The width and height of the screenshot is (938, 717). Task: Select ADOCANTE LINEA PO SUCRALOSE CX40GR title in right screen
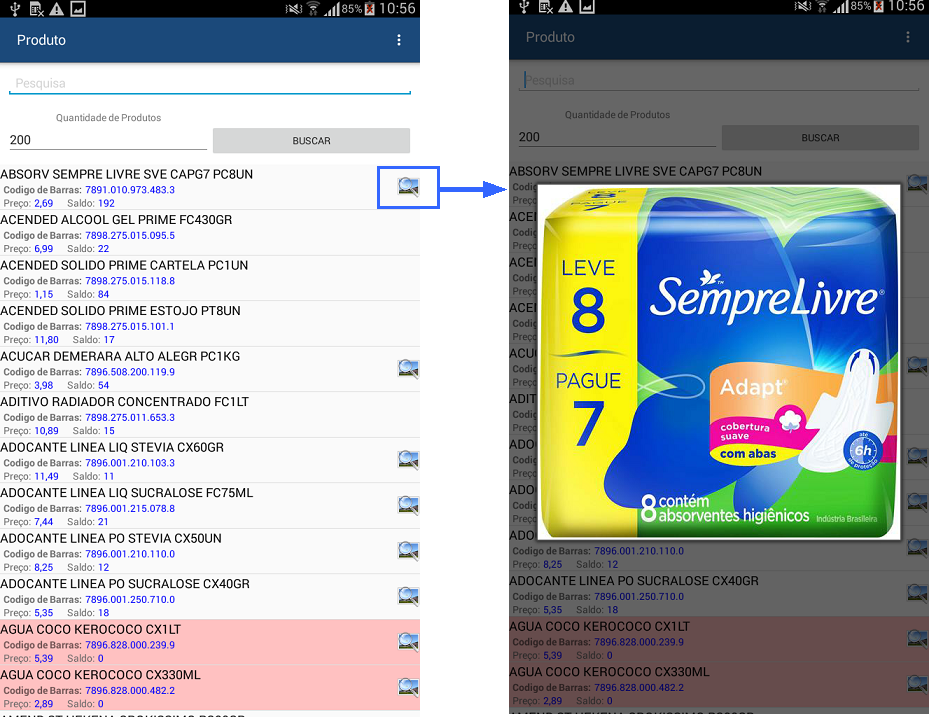click(x=634, y=581)
